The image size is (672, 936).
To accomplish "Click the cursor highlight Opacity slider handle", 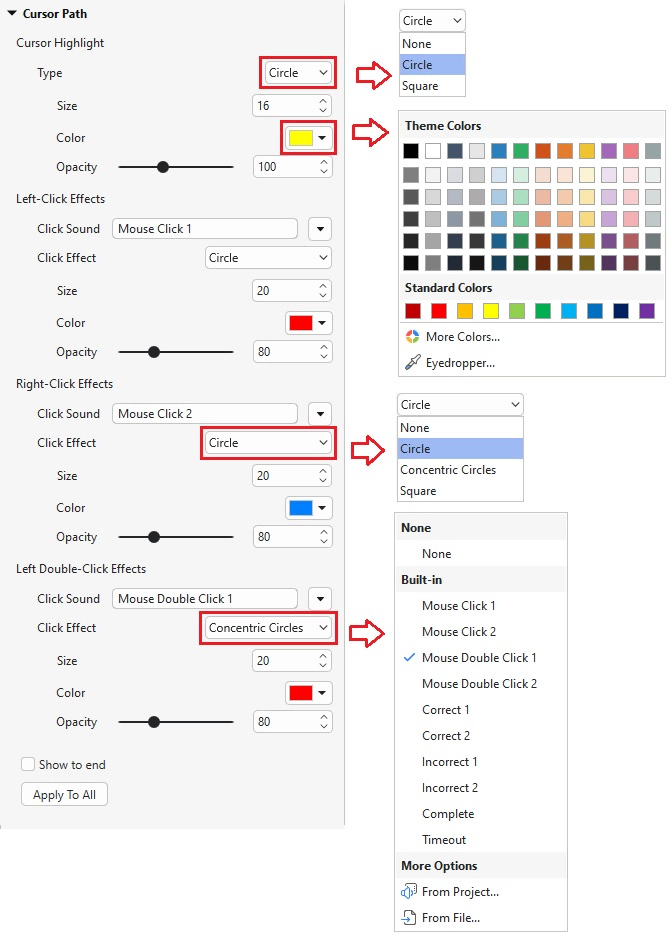I will click(163, 167).
